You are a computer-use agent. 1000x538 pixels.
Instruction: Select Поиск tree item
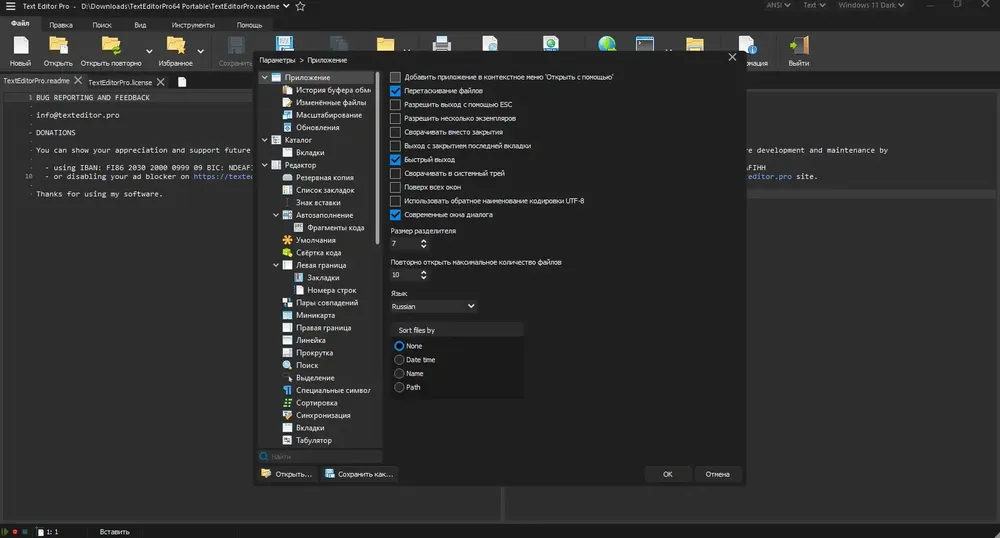300,365
